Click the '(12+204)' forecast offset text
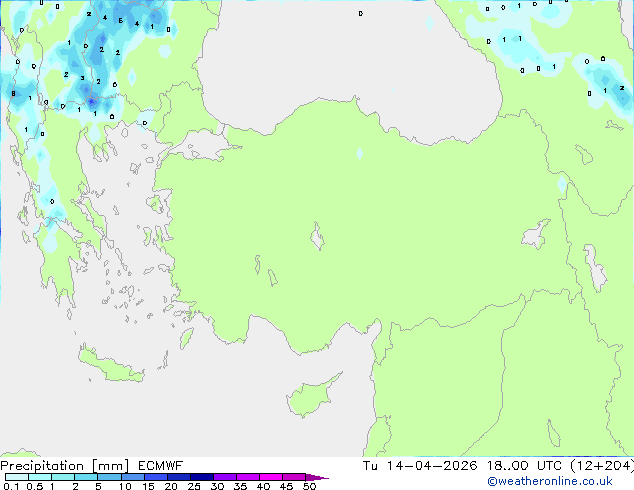The height and width of the screenshot is (490, 634). pos(602,466)
